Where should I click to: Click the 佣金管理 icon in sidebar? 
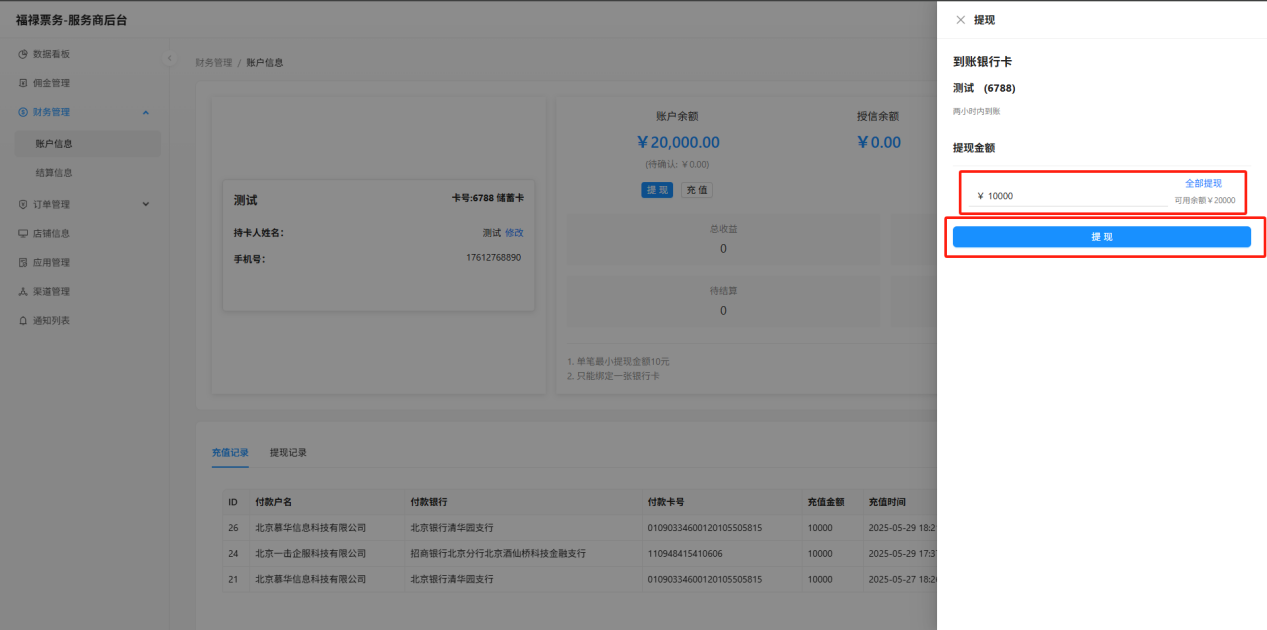[23, 83]
